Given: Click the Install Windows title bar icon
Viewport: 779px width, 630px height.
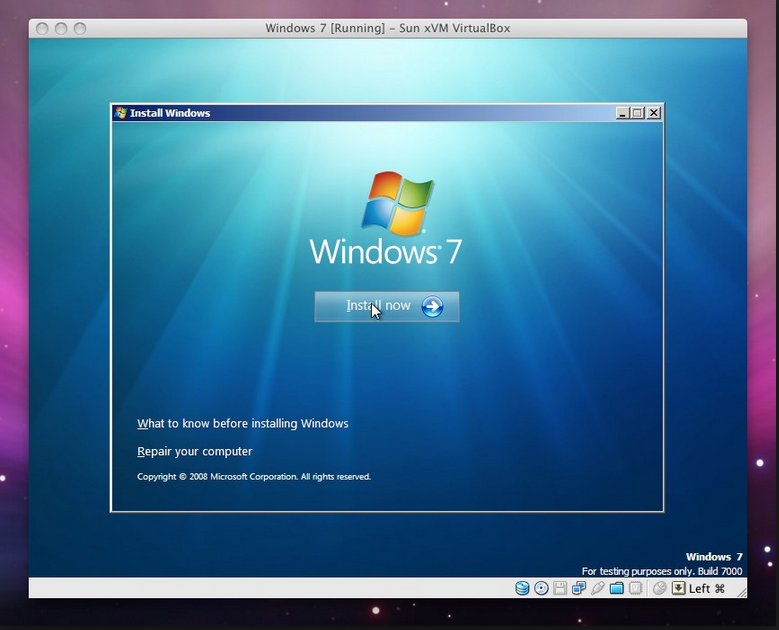Looking at the screenshot, I should 120,113.
